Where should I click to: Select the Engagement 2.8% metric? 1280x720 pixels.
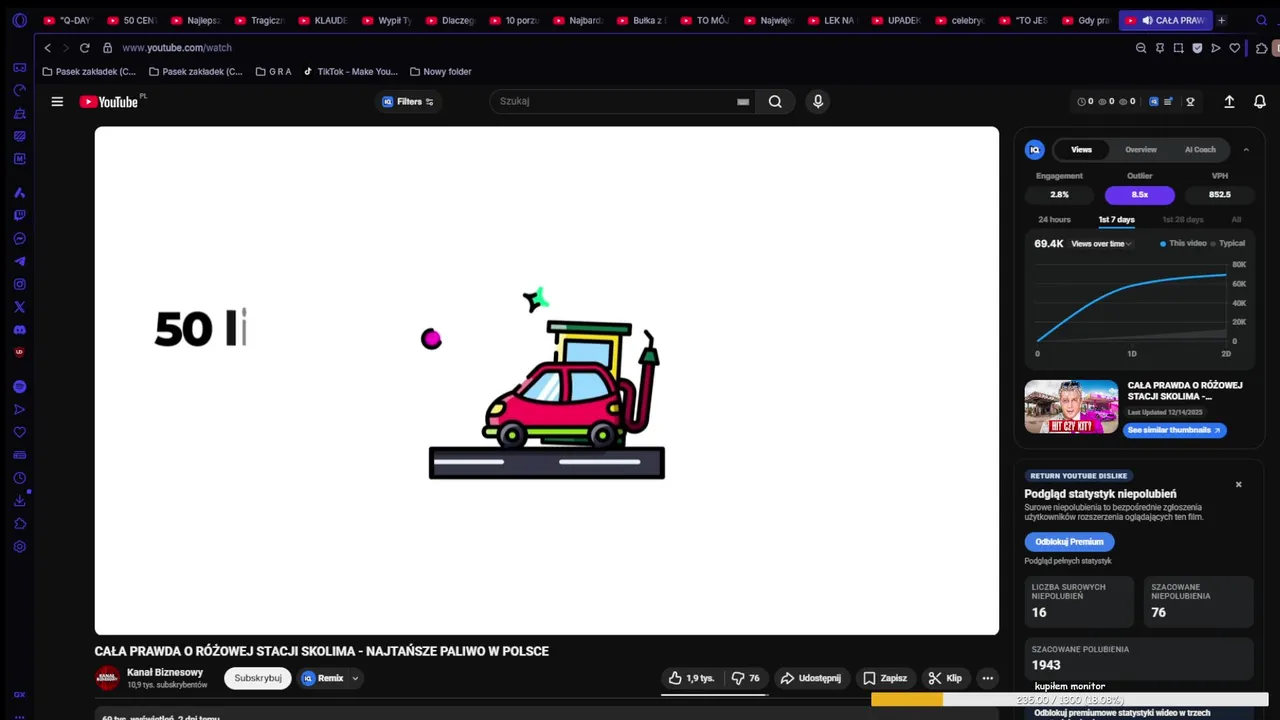point(1059,195)
